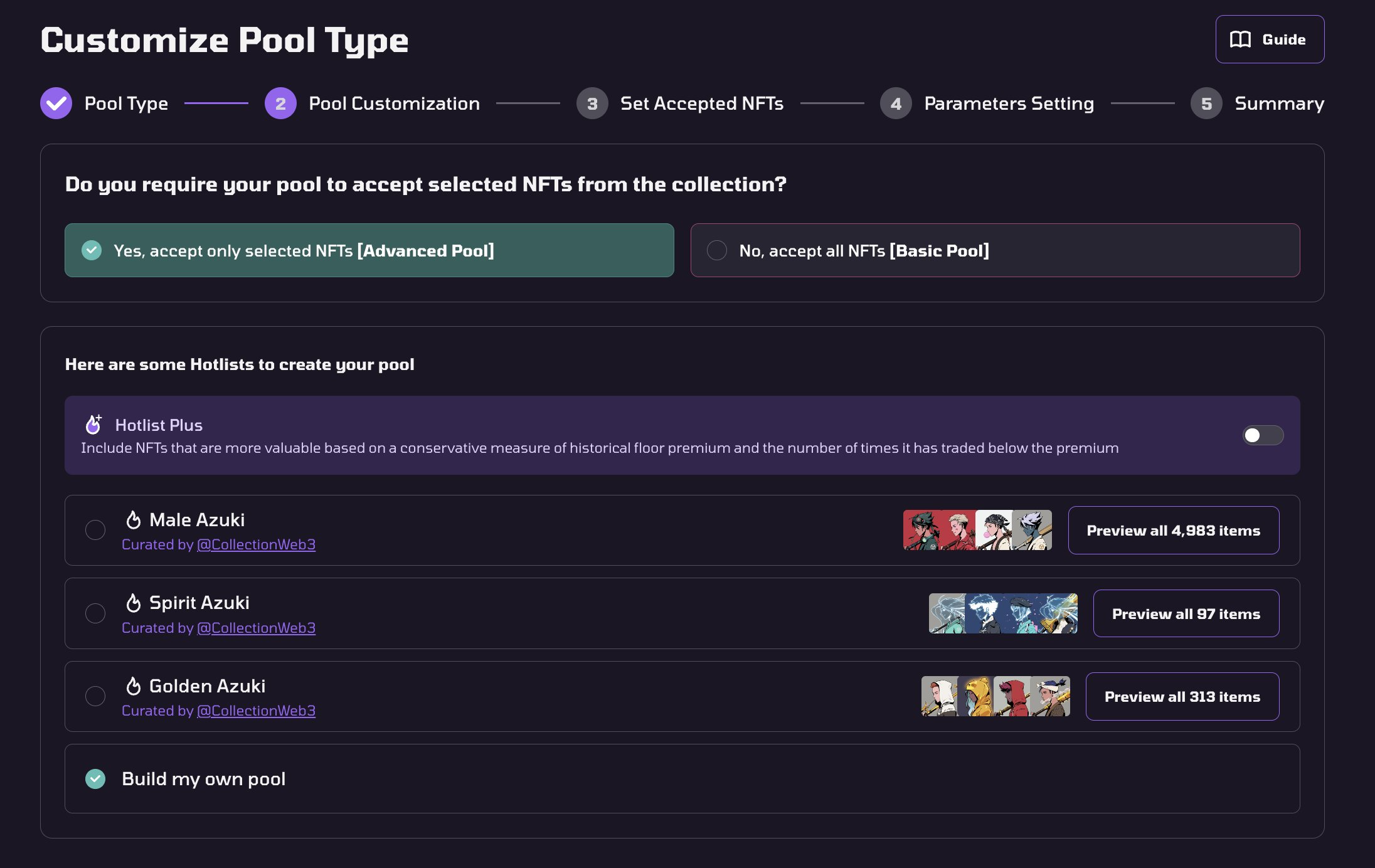
Task: Click the step 5 Summary number circle
Action: pos(1206,103)
